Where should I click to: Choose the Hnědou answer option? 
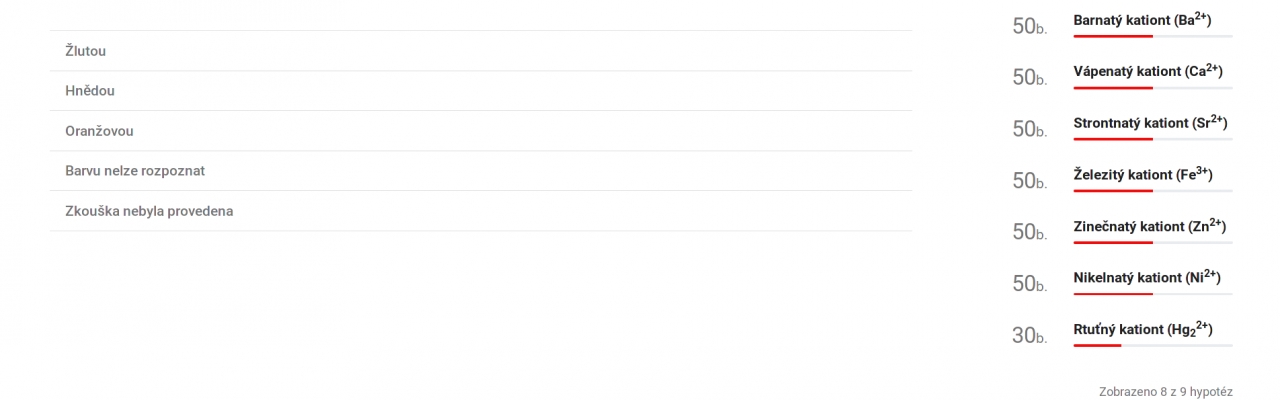pos(90,91)
